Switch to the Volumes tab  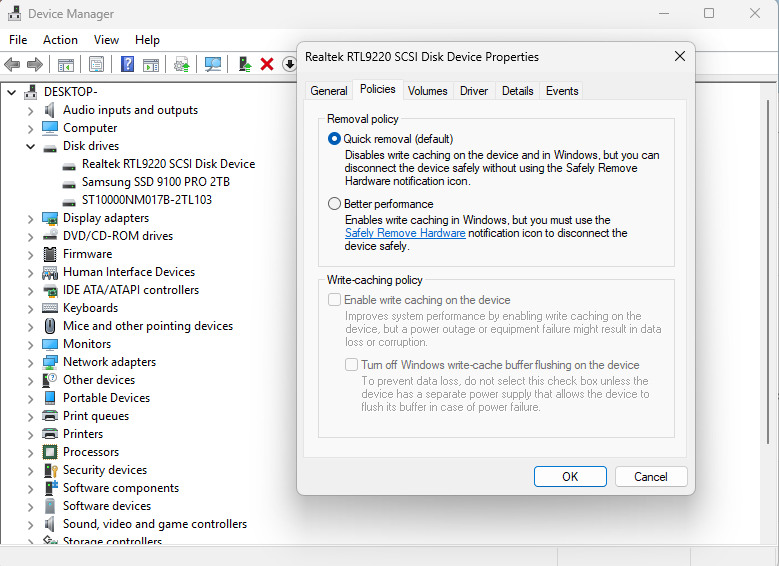(x=427, y=91)
